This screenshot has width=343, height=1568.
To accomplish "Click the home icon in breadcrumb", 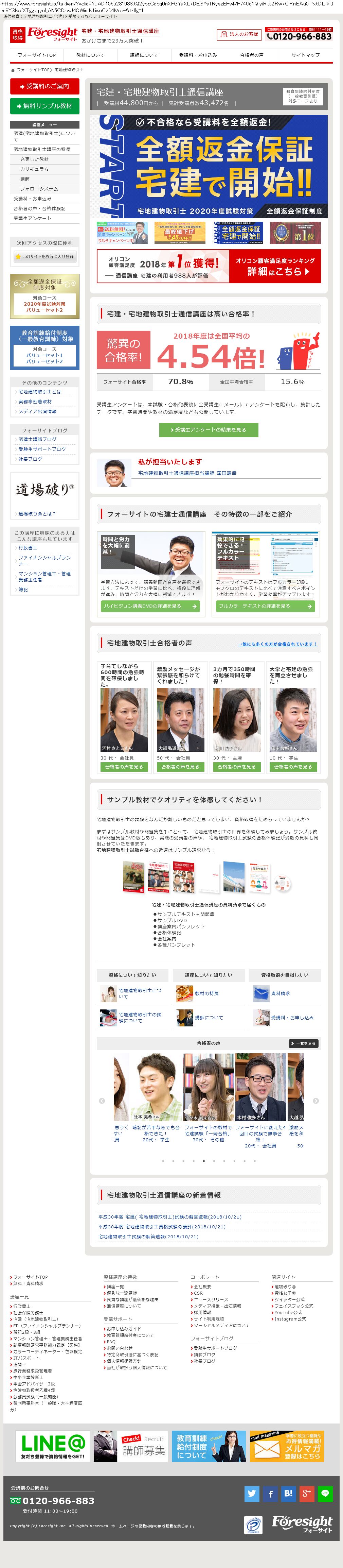I will click(13, 70).
